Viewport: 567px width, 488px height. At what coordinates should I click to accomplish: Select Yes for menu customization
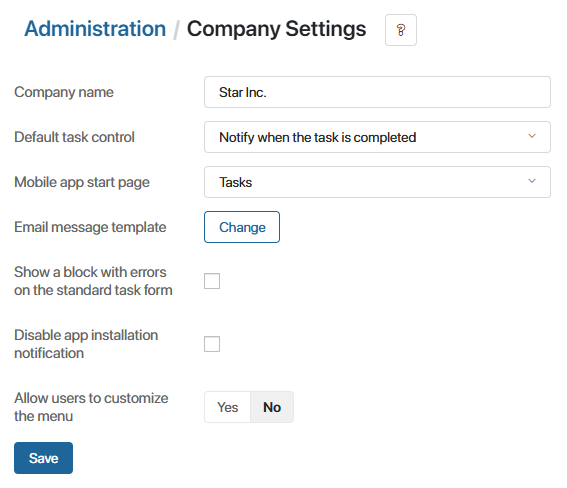click(227, 407)
